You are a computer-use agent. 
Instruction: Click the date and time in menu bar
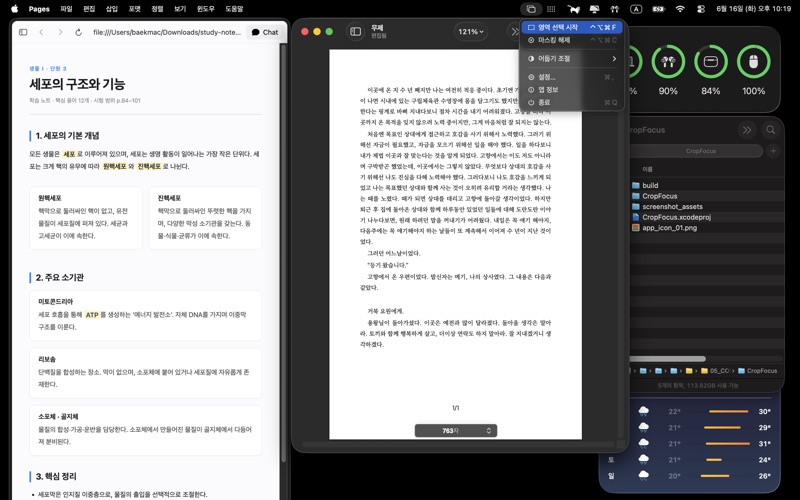[x=754, y=9]
